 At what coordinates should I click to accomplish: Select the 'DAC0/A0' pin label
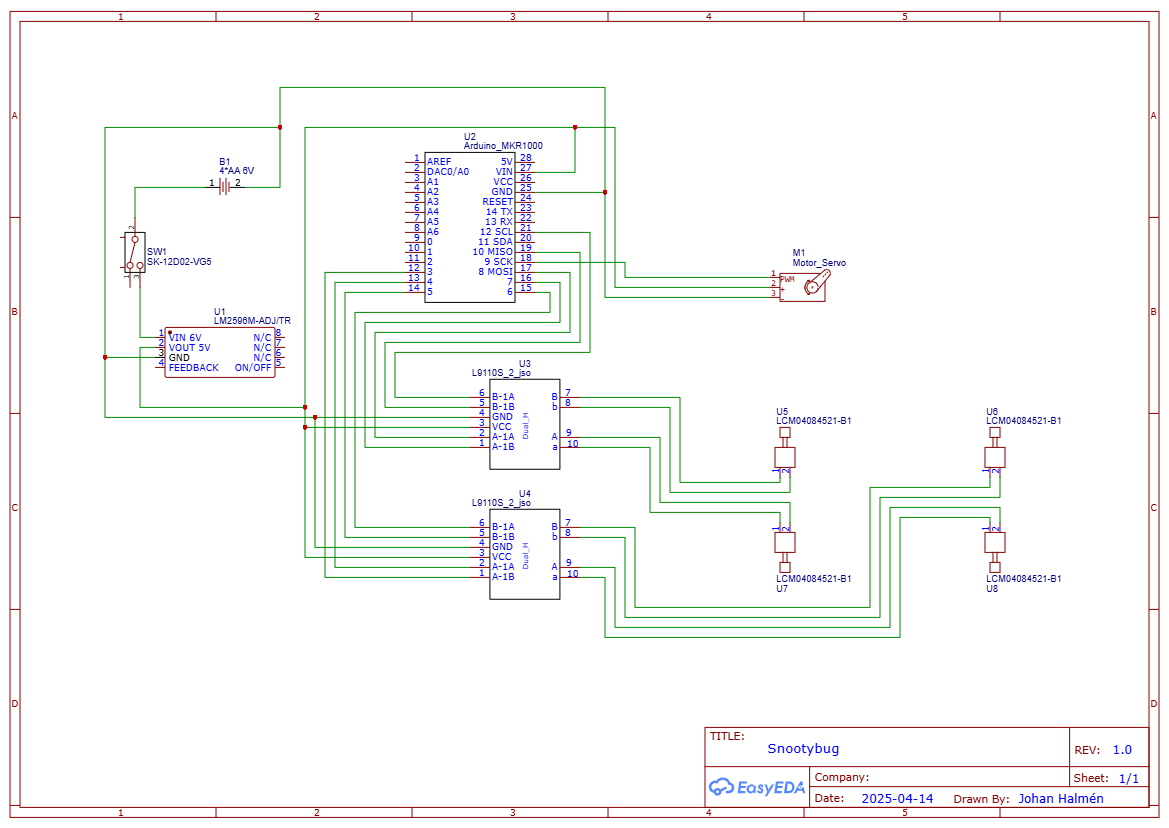coord(448,171)
